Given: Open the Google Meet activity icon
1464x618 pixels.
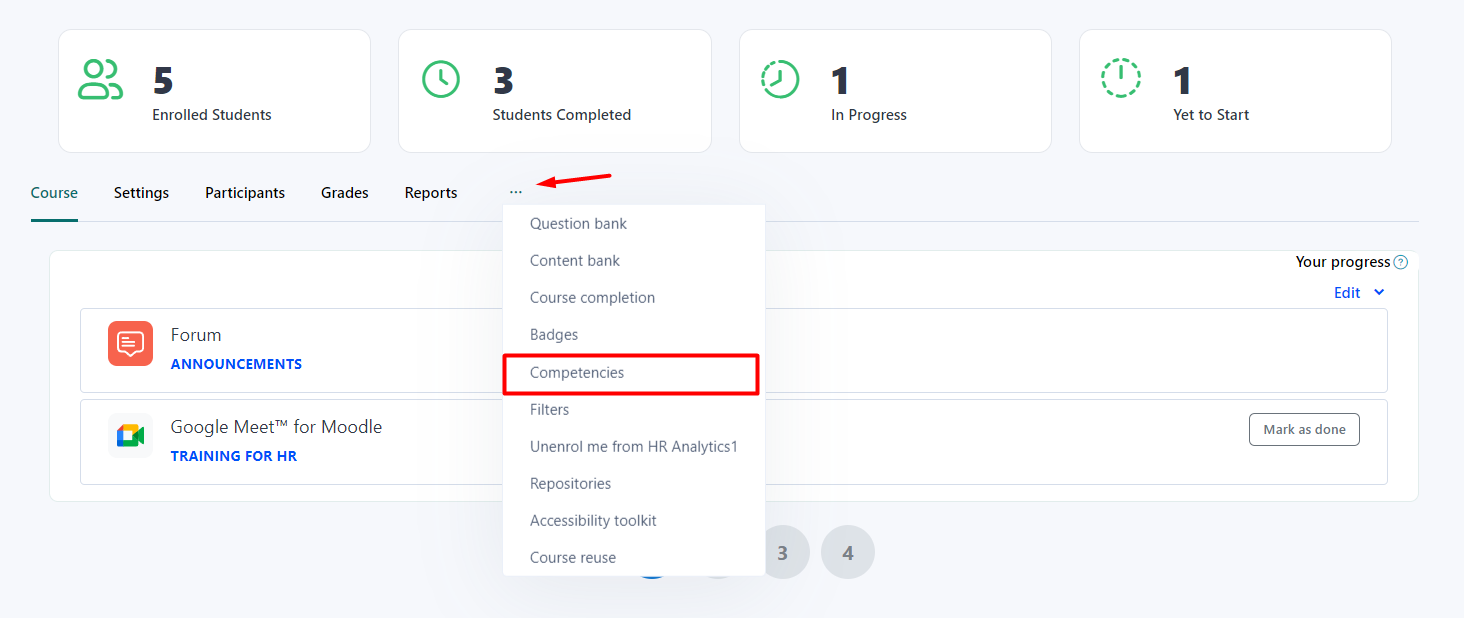Looking at the screenshot, I should (x=130, y=435).
